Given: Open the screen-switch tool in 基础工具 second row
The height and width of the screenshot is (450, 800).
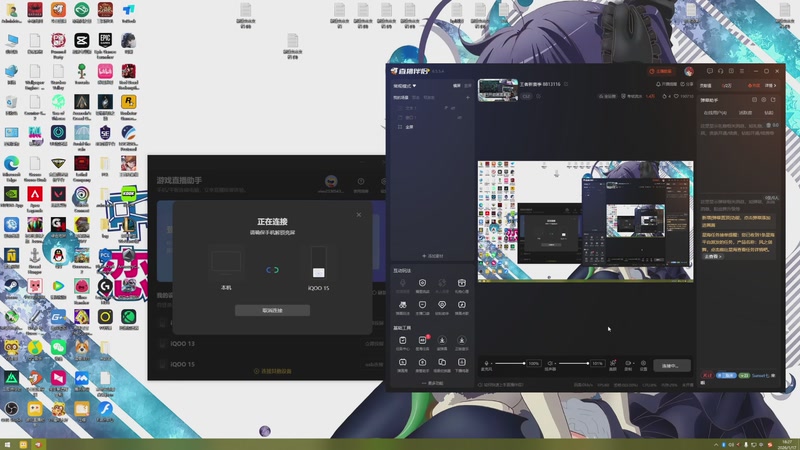Looking at the screenshot, I should 442,365.
